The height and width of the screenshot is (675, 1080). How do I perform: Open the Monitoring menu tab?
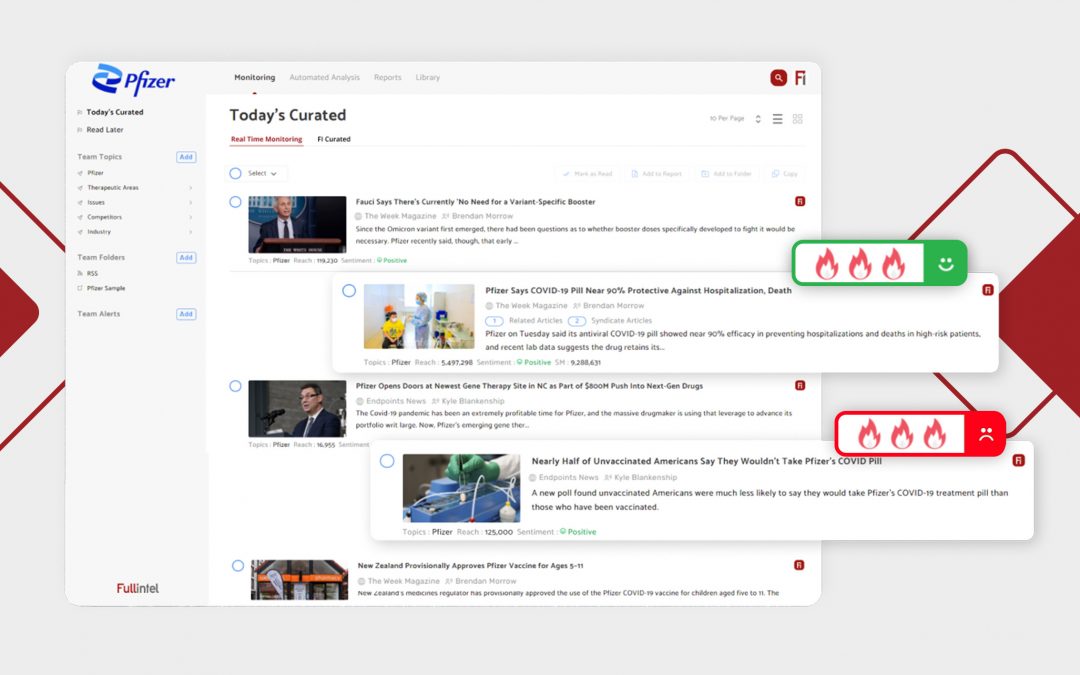[254, 77]
